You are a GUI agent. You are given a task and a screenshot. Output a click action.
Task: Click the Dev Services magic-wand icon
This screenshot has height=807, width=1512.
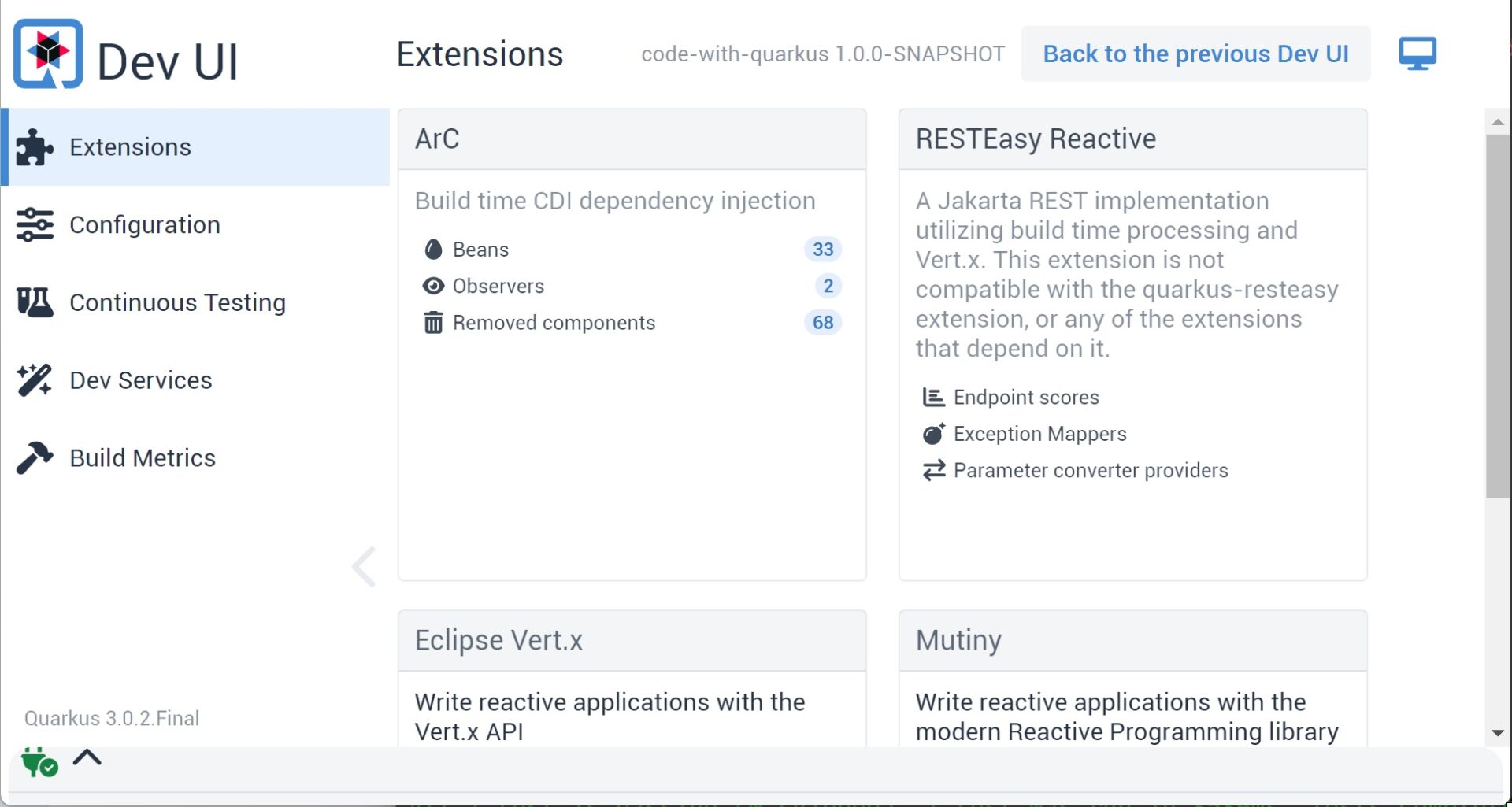[33, 379]
